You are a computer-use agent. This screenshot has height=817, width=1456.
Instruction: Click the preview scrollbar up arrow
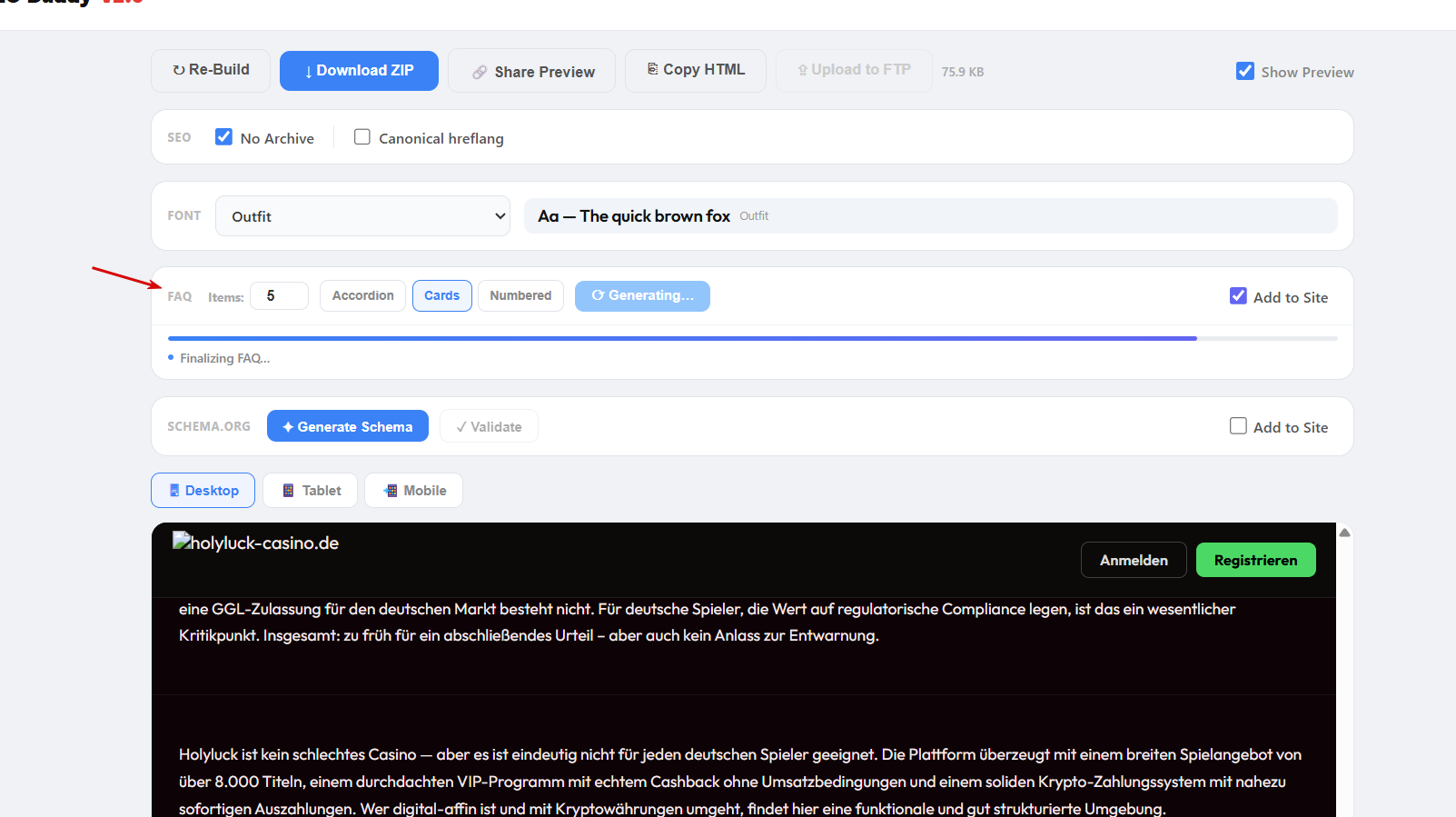click(x=1345, y=533)
